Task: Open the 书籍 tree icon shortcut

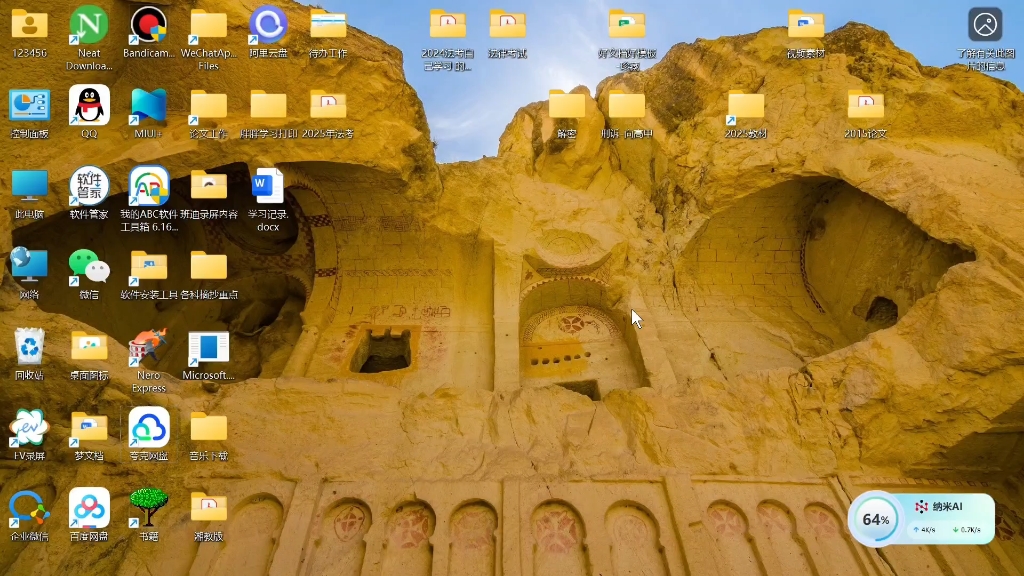Action: [x=149, y=508]
